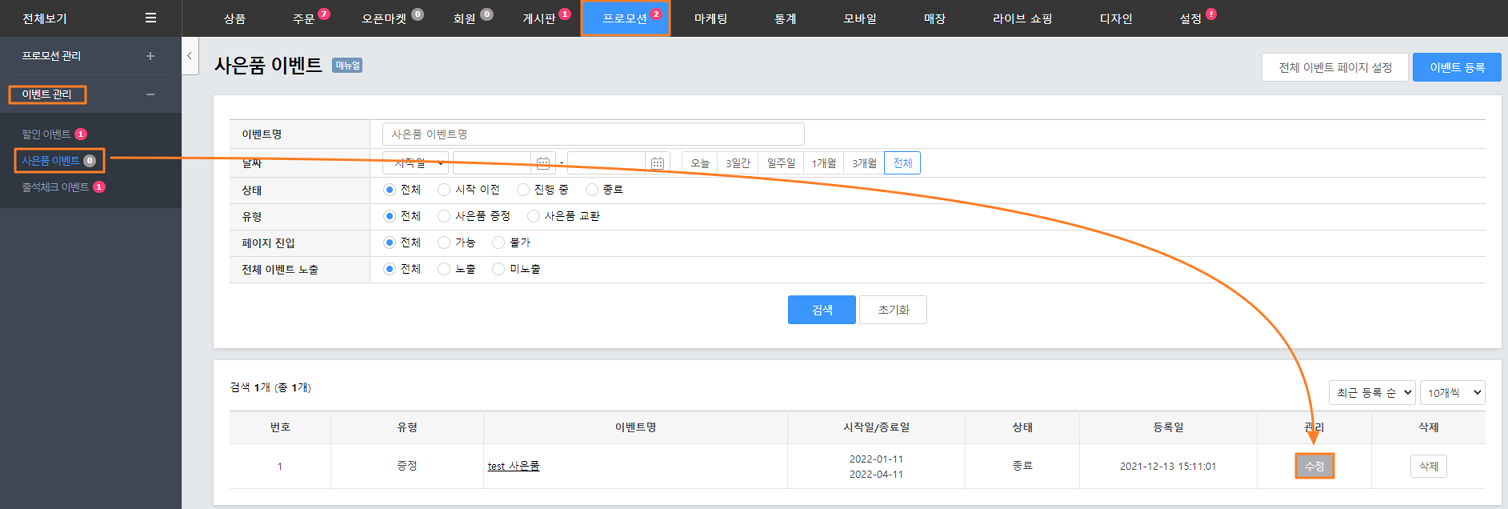Viewport: 1508px width, 509px height.
Task: Go to 사은품 이벤트 in sidebar
Action: pyautogui.click(x=51, y=160)
